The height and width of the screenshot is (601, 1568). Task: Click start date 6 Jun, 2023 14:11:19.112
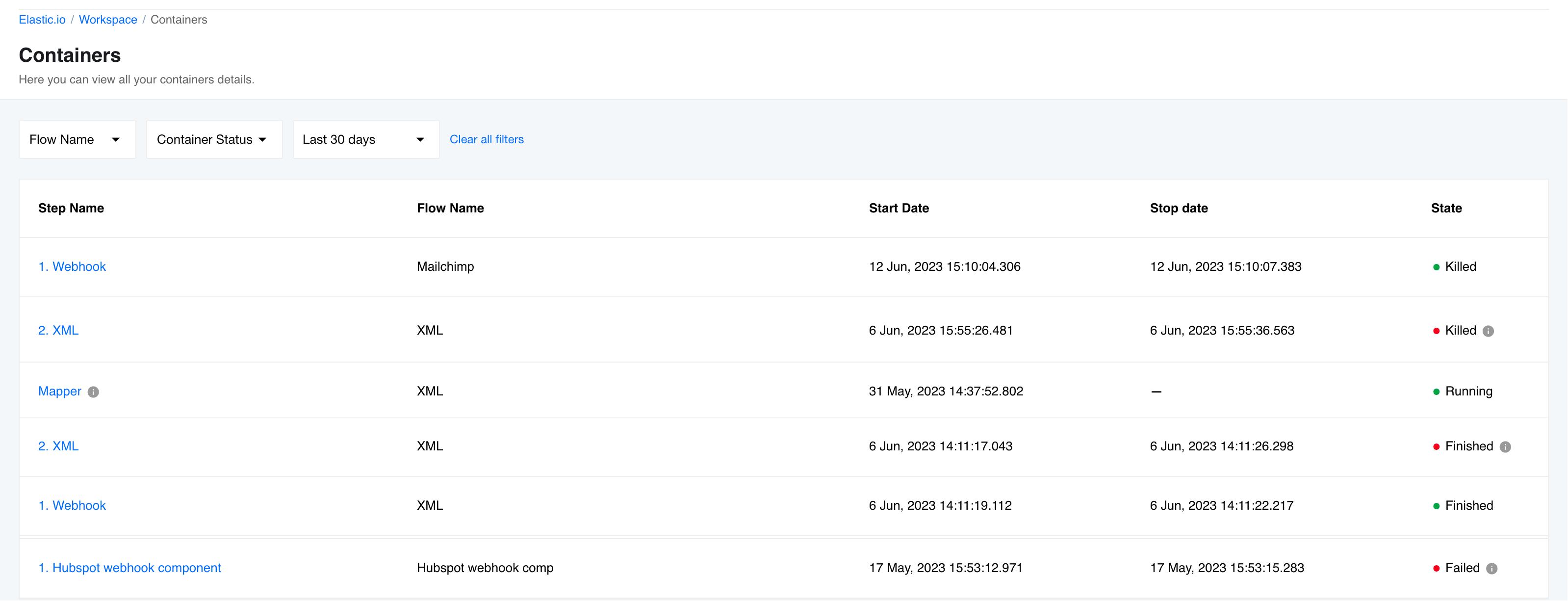[x=940, y=506]
